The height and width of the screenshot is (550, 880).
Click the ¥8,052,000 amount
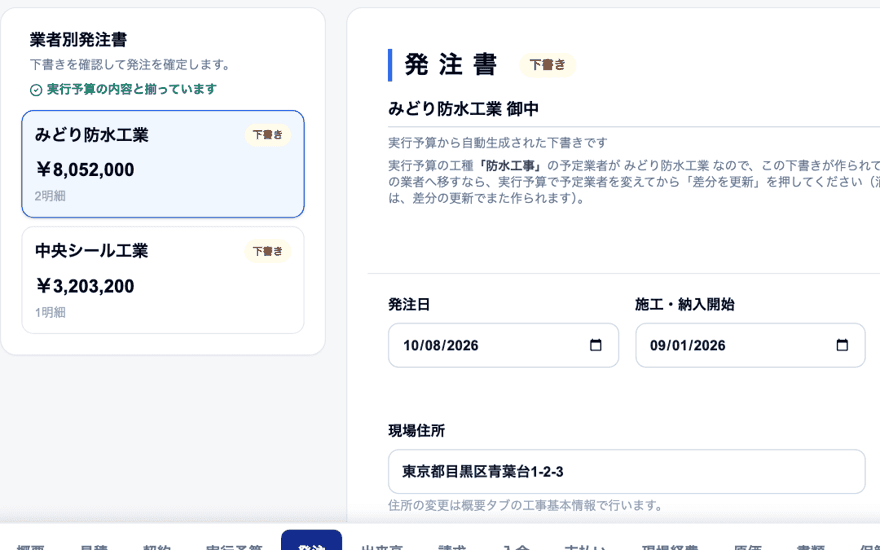(x=85, y=169)
